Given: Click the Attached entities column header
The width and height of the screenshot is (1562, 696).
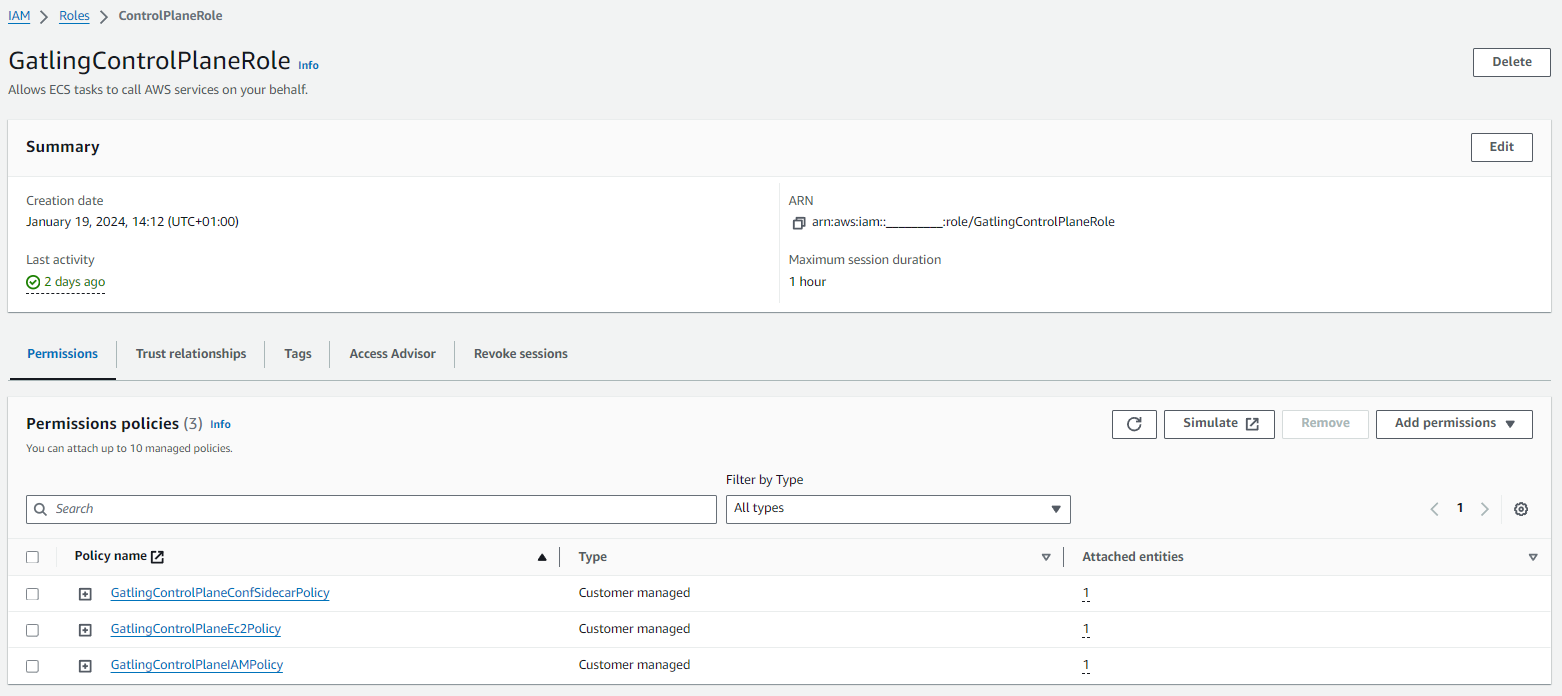Looking at the screenshot, I should click(1133, 557).
